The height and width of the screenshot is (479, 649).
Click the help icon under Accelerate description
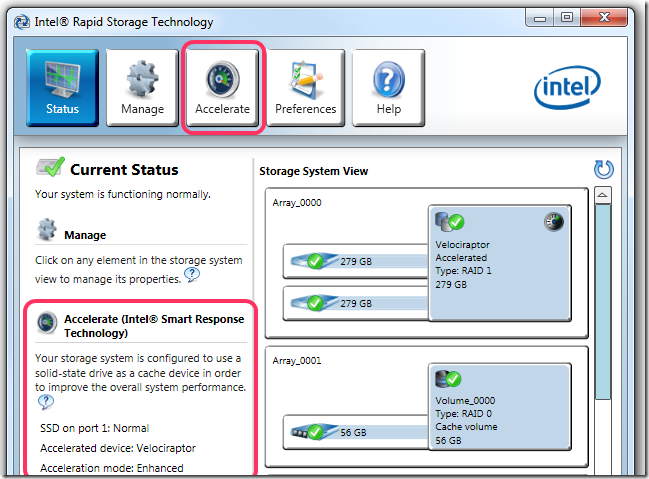(46, 402)
